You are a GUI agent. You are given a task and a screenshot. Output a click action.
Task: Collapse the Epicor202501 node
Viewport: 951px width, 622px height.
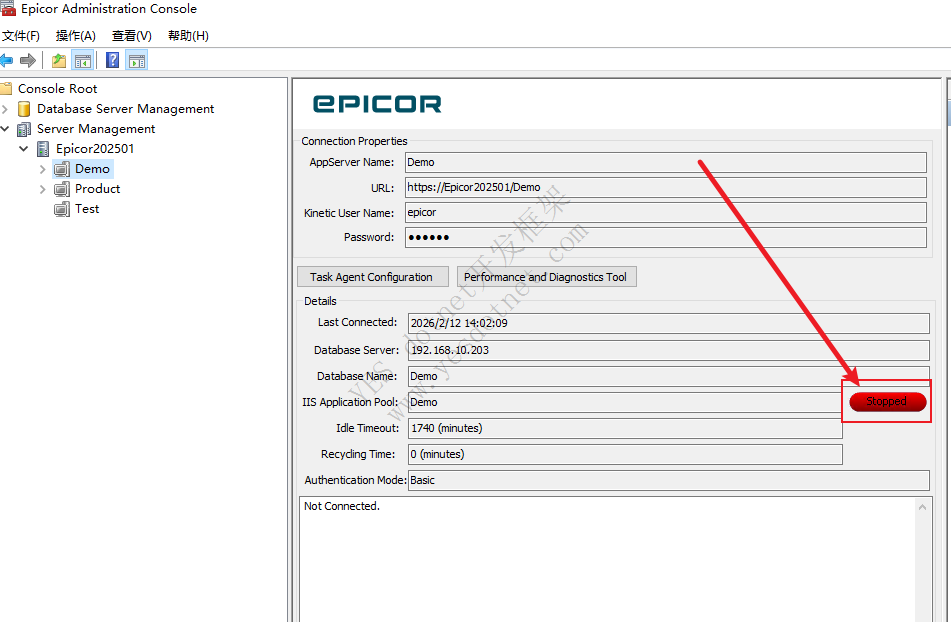[x=22, y=148]
